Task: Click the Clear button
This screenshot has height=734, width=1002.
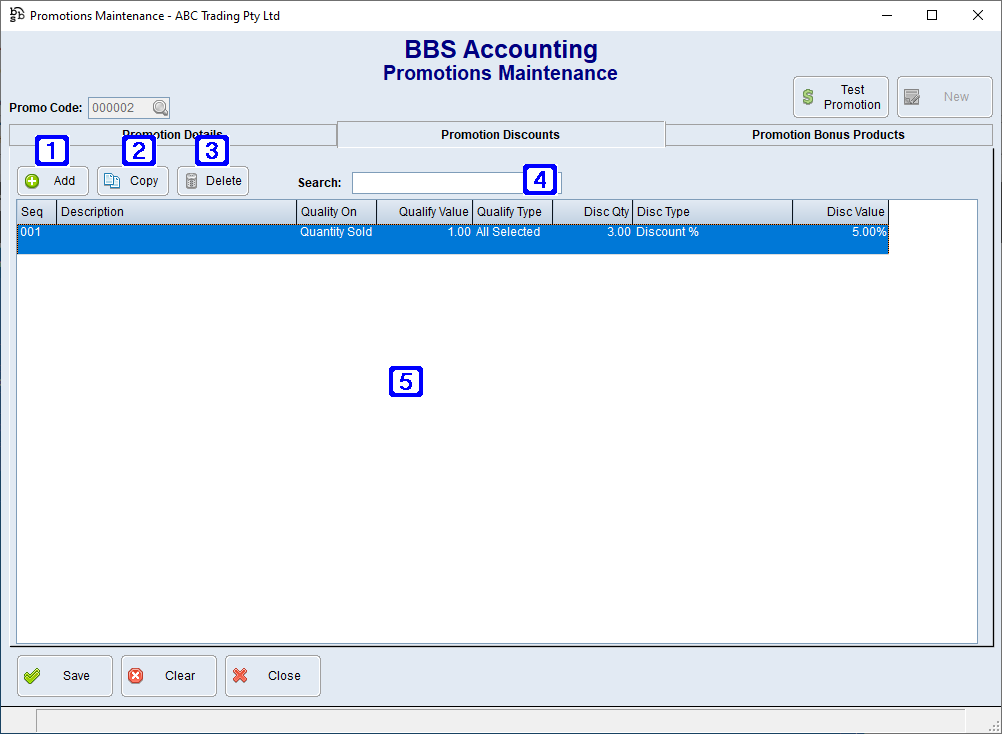Action: [x=168, y=676]
